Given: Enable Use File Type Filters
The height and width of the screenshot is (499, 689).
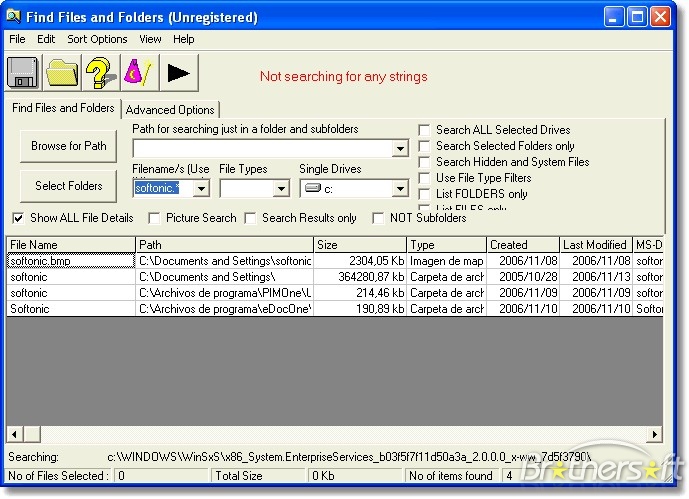Looking at the screenshot, I should point(424,178).
